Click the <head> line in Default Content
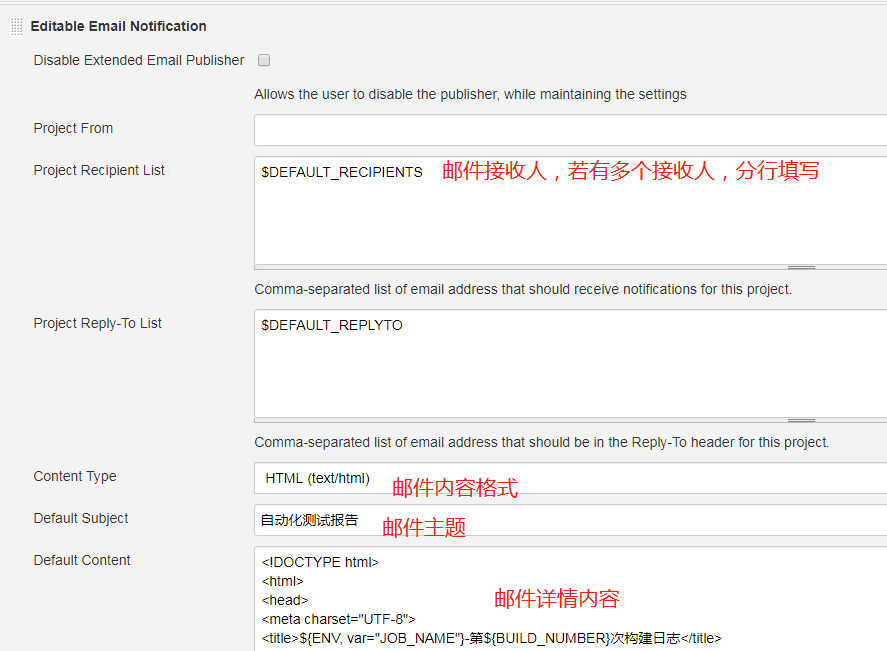887x651 pixels. [285, 600]
